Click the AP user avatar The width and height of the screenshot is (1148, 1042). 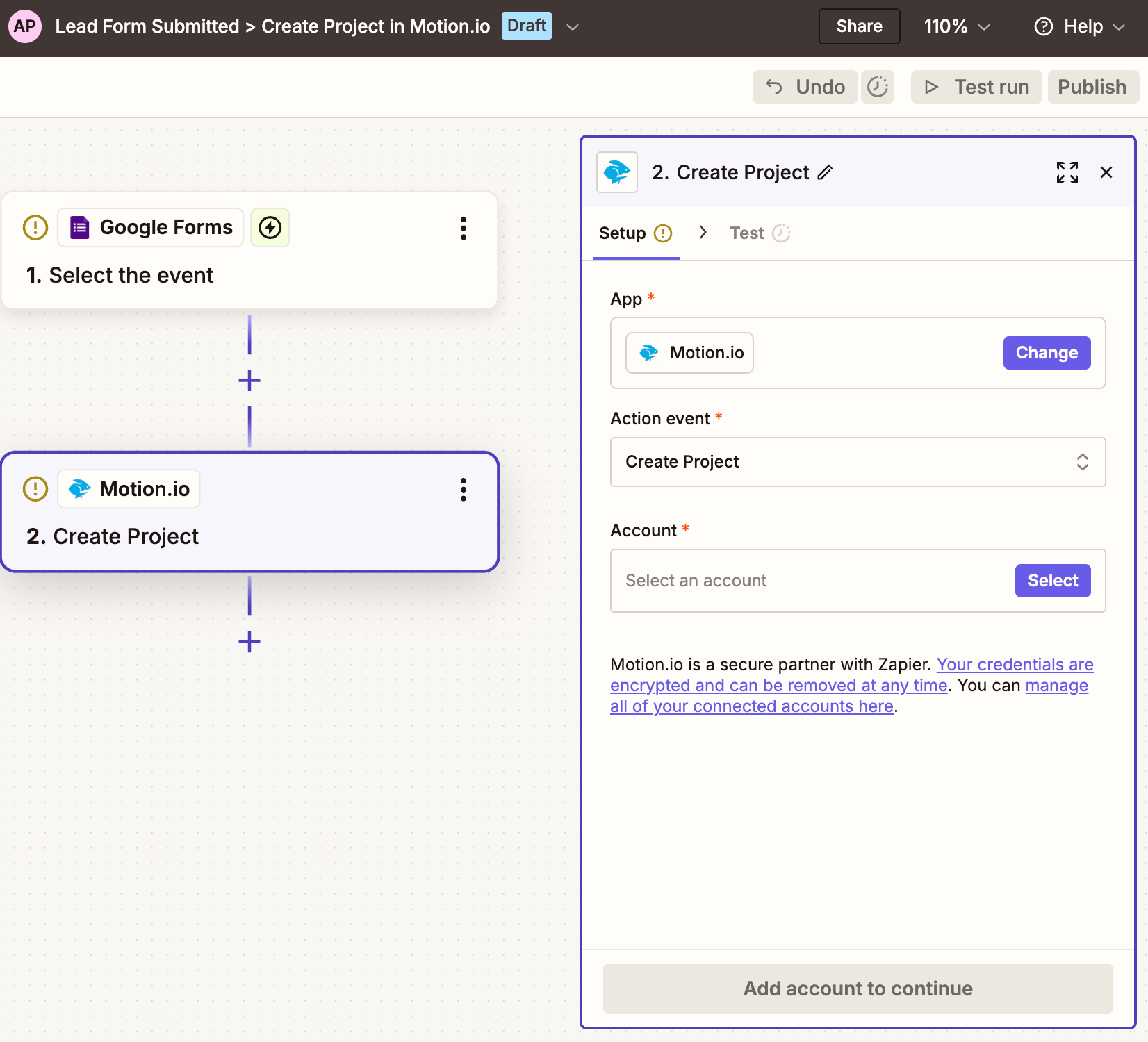(25, 26)
